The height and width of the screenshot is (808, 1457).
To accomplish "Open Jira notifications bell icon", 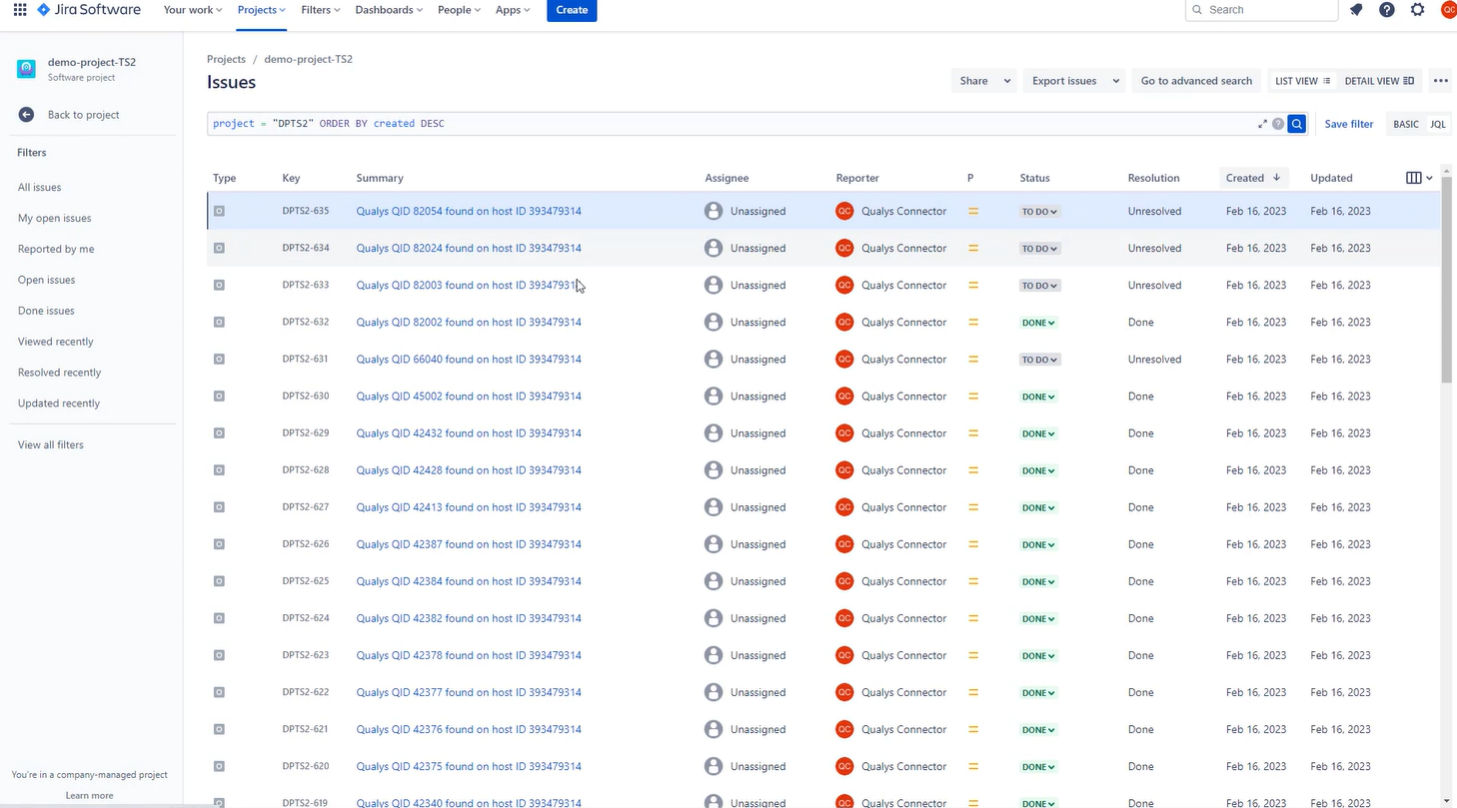I will [1356, 10].
